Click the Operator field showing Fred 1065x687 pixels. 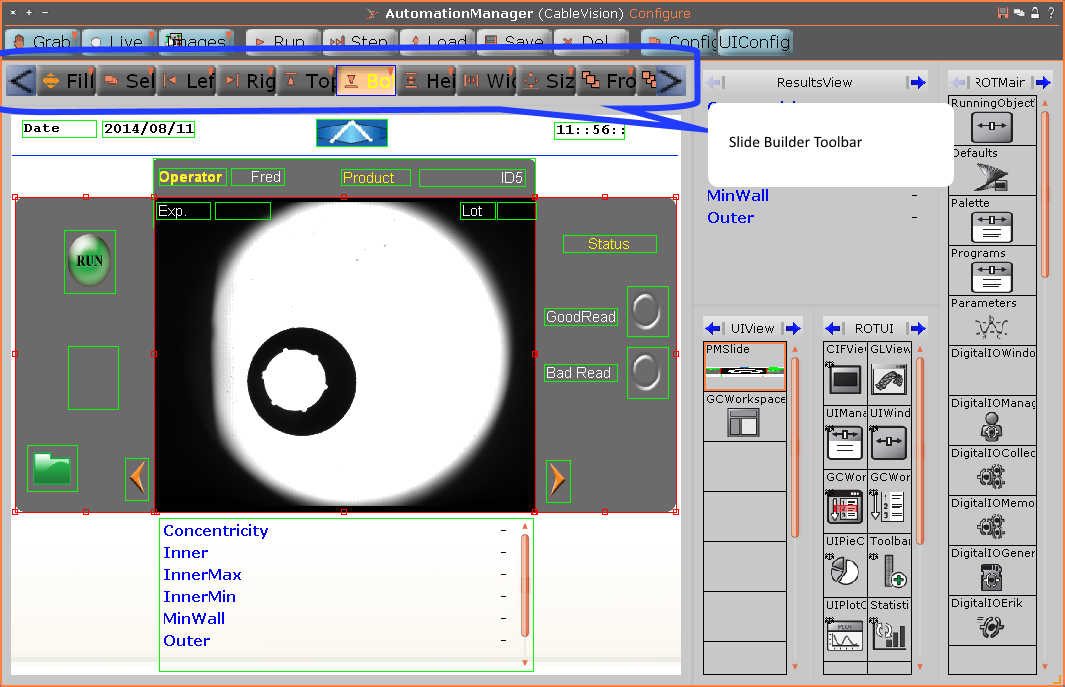(257, 177)
